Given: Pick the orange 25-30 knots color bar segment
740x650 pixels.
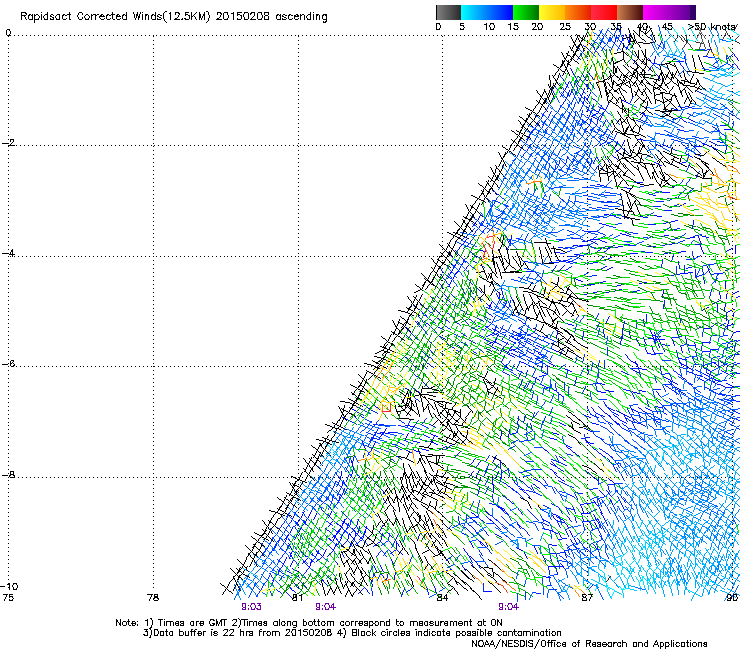Looking at the screenshot, I should click(x=578, y=12).
